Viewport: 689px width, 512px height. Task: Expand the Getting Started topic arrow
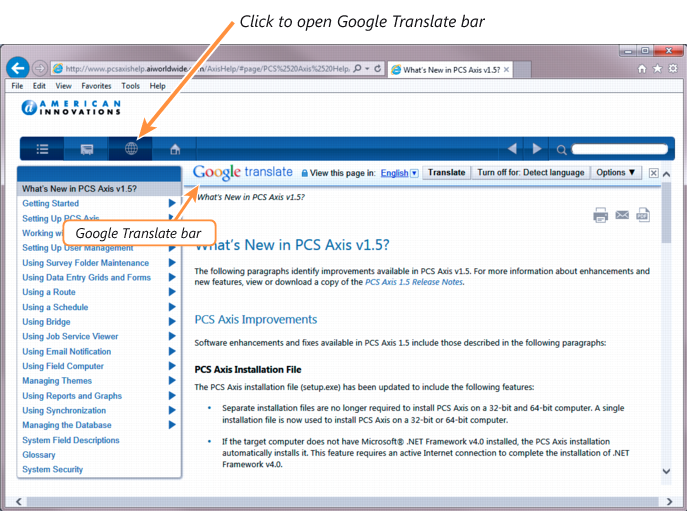click(172, 203)
